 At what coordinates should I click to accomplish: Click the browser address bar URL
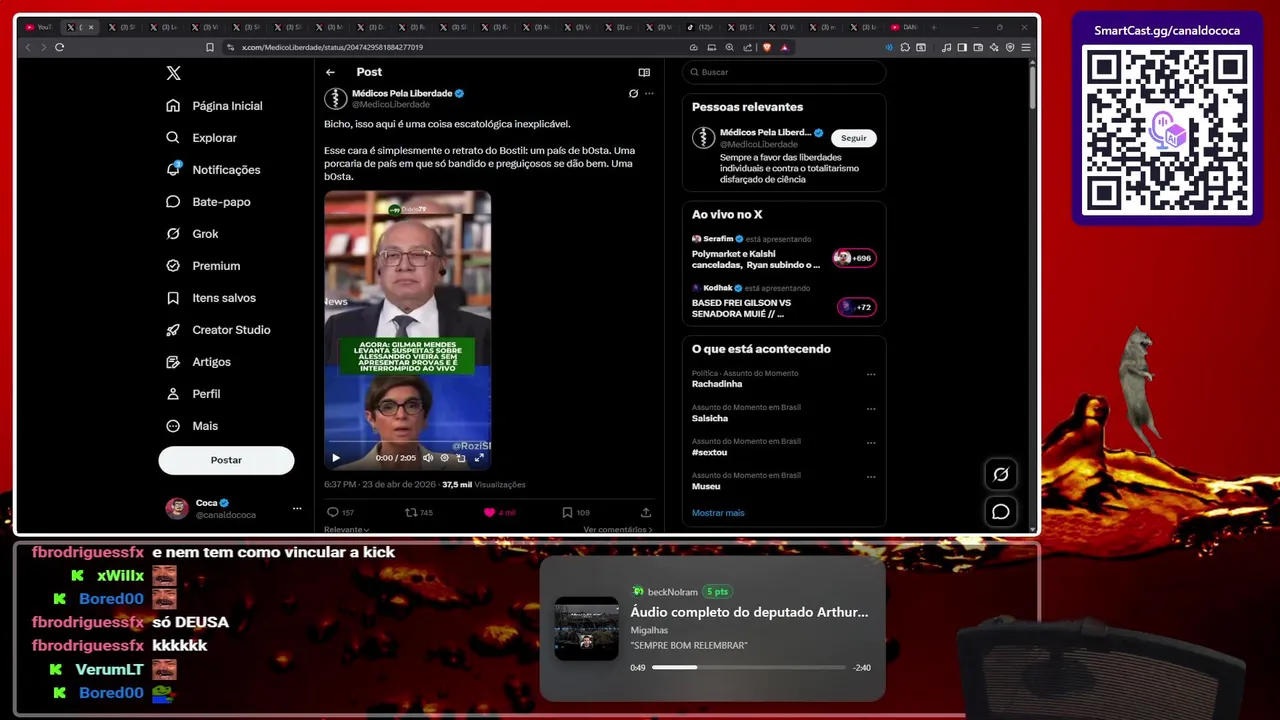coord(332,47)
